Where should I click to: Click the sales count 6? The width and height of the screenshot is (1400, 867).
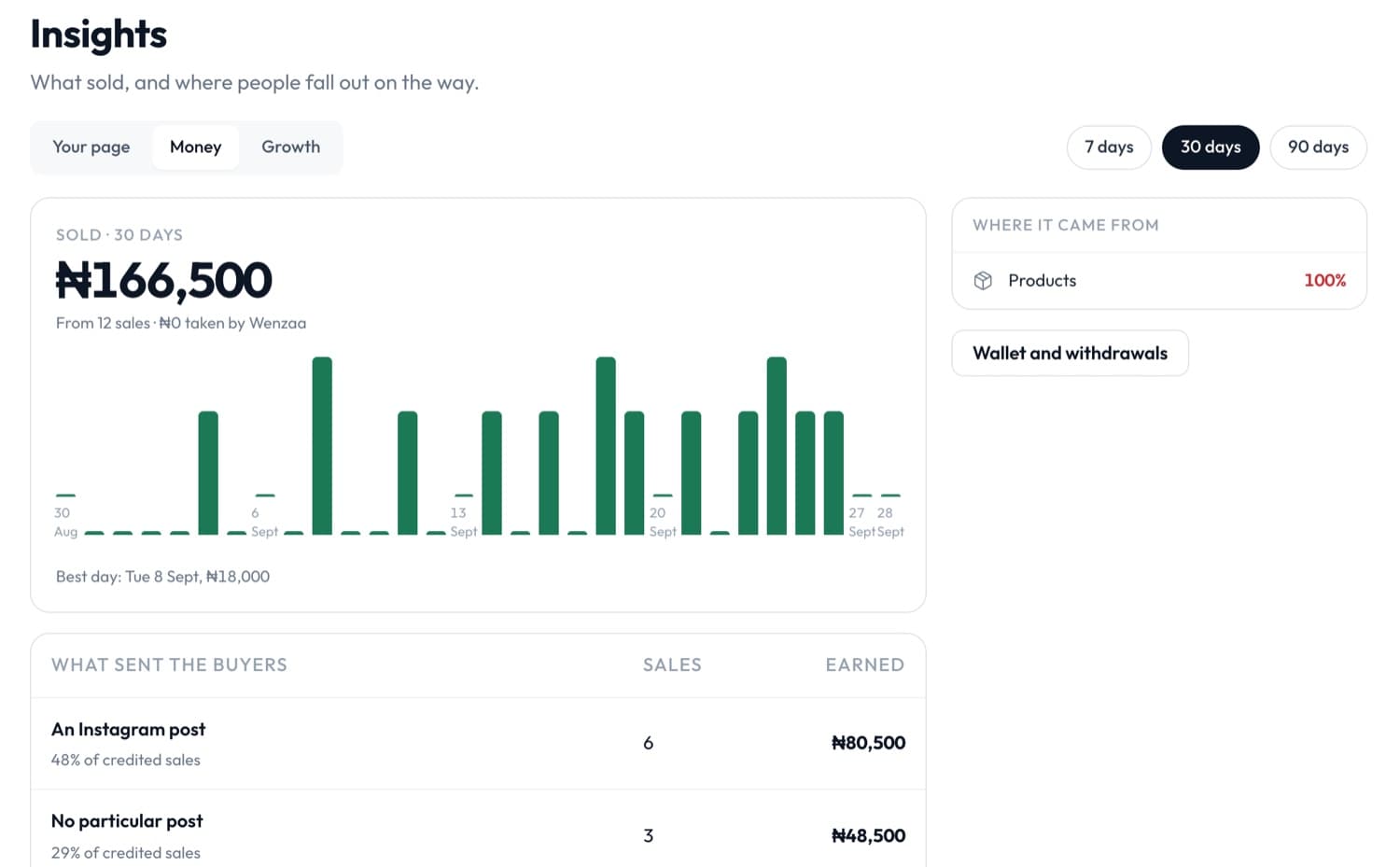pyautogui.click(x=649, y=744)
